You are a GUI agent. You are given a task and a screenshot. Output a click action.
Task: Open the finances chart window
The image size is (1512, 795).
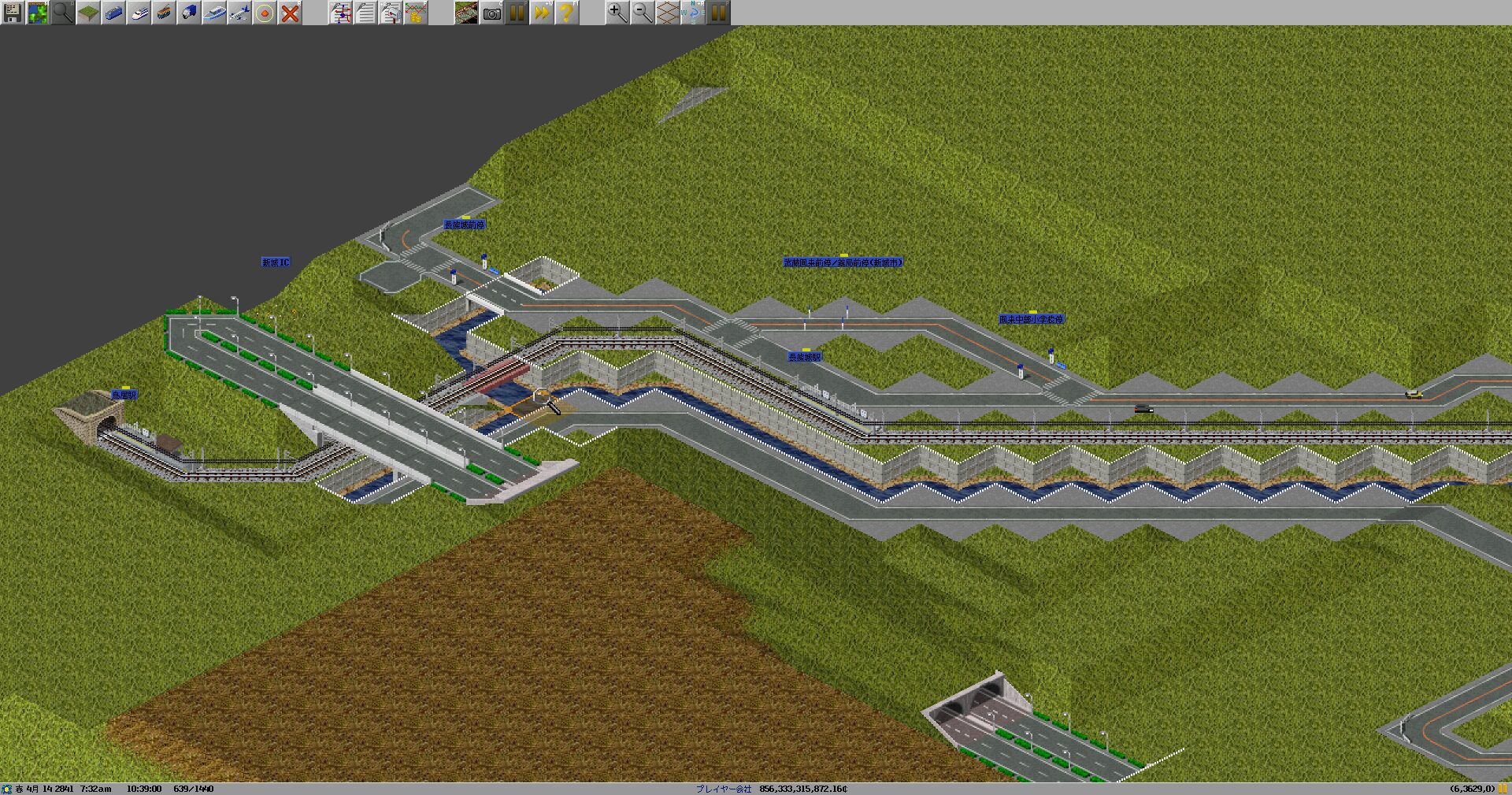[416, 13]
